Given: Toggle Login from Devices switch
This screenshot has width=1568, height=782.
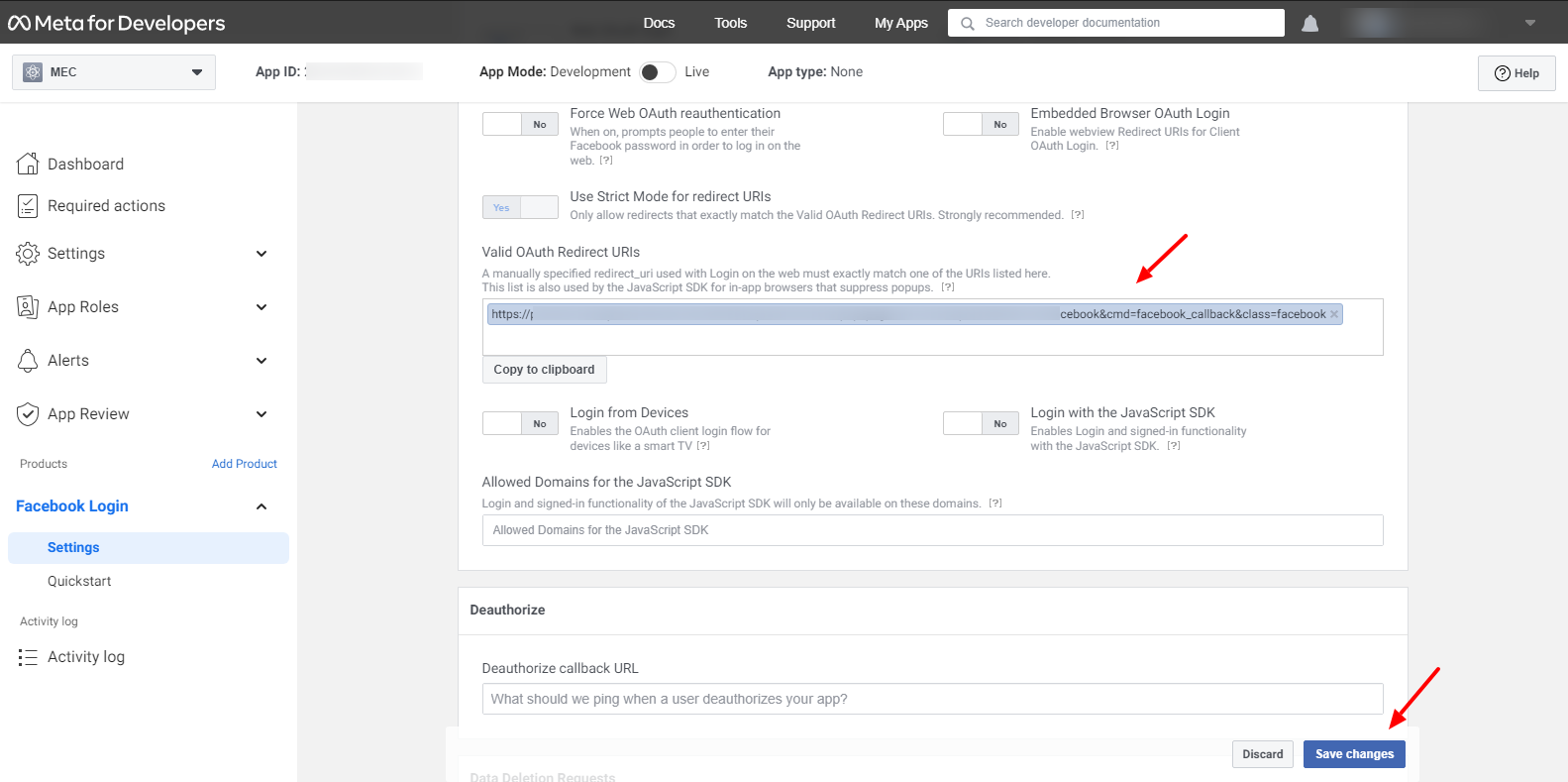Looking at the screenshot, I should tap(520, 423).
